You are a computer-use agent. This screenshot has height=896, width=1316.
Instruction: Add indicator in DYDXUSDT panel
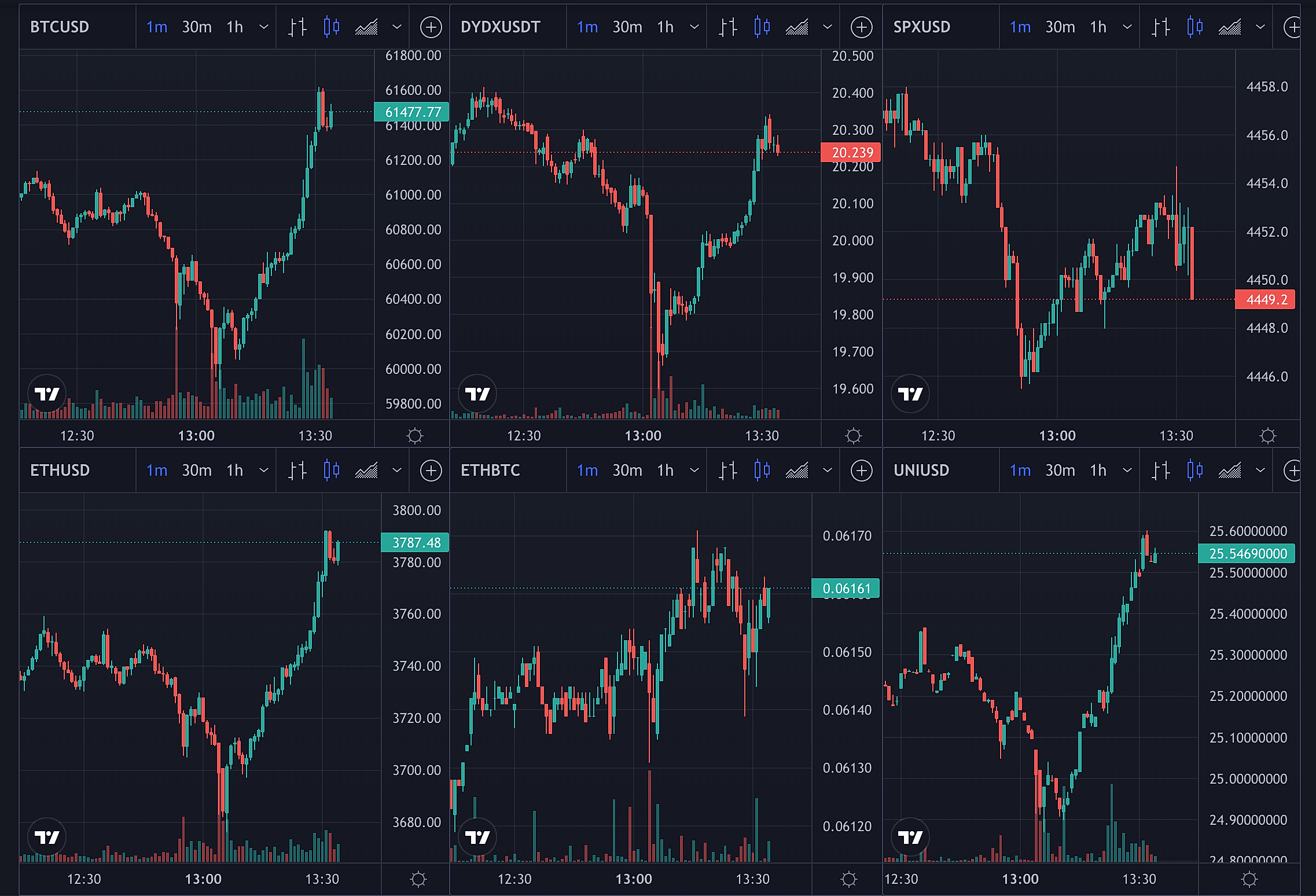861,27
